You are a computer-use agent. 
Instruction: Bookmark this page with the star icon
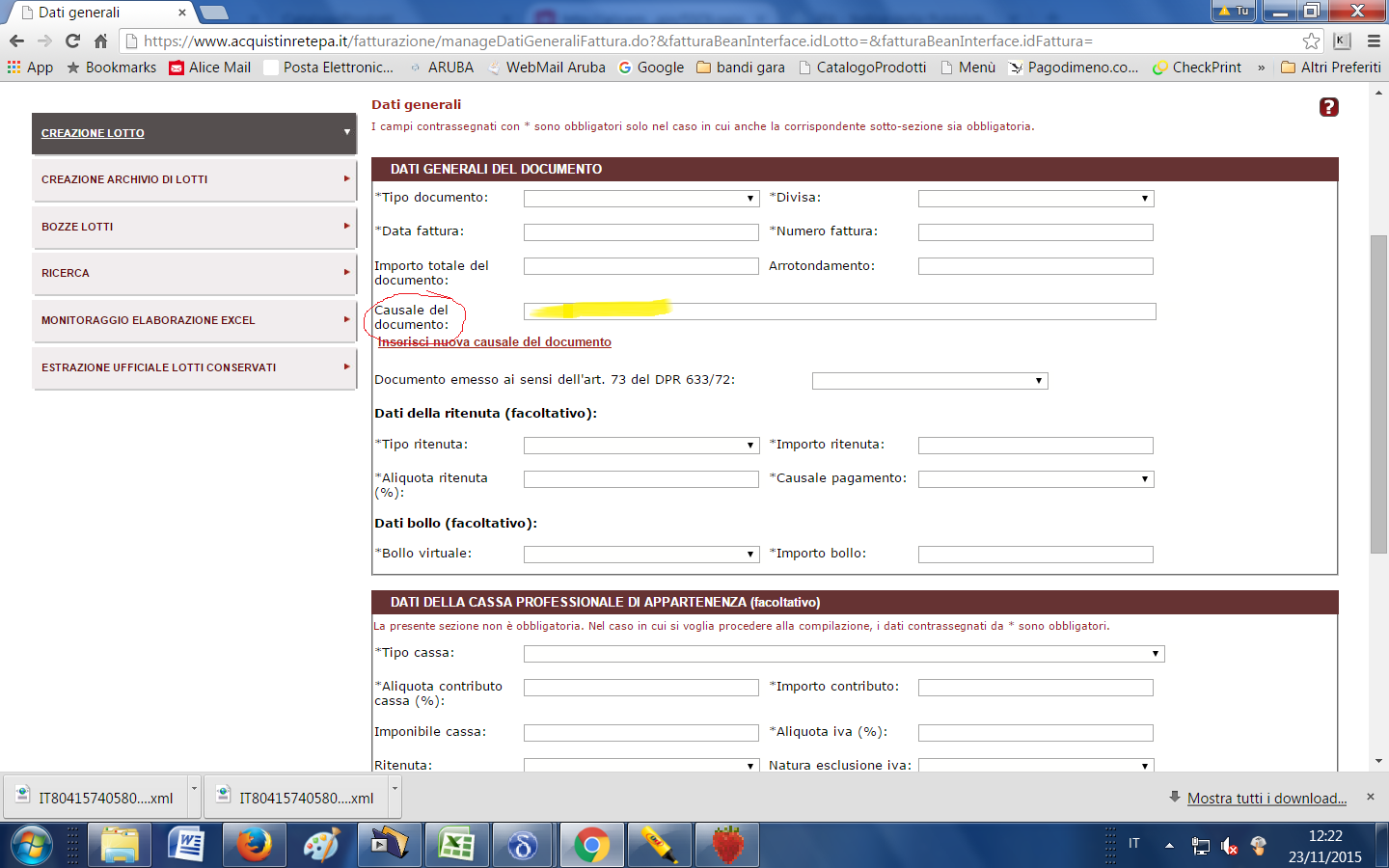click(1311, 41)
